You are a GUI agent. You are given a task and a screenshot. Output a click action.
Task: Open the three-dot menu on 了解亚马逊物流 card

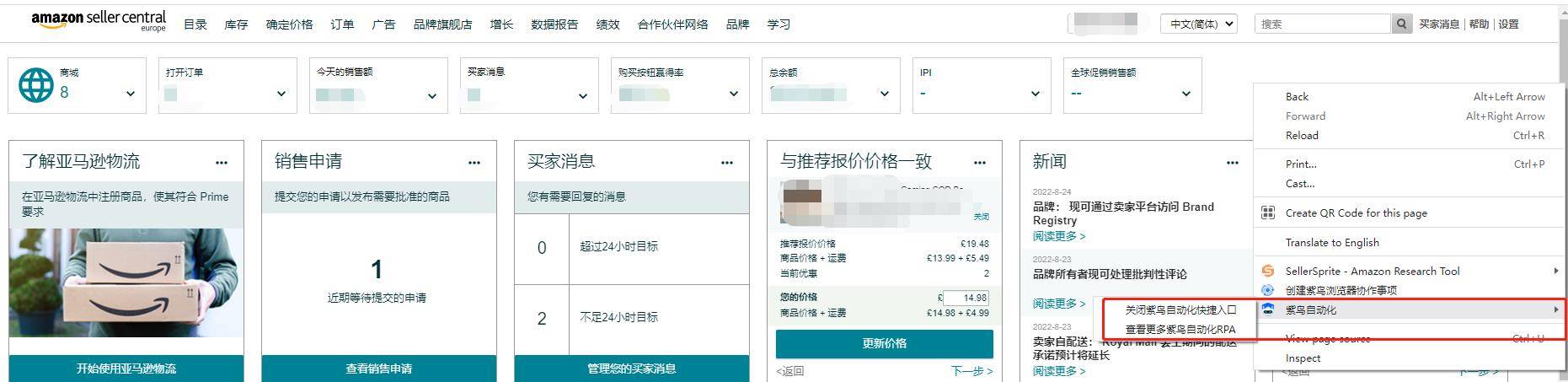222,163
